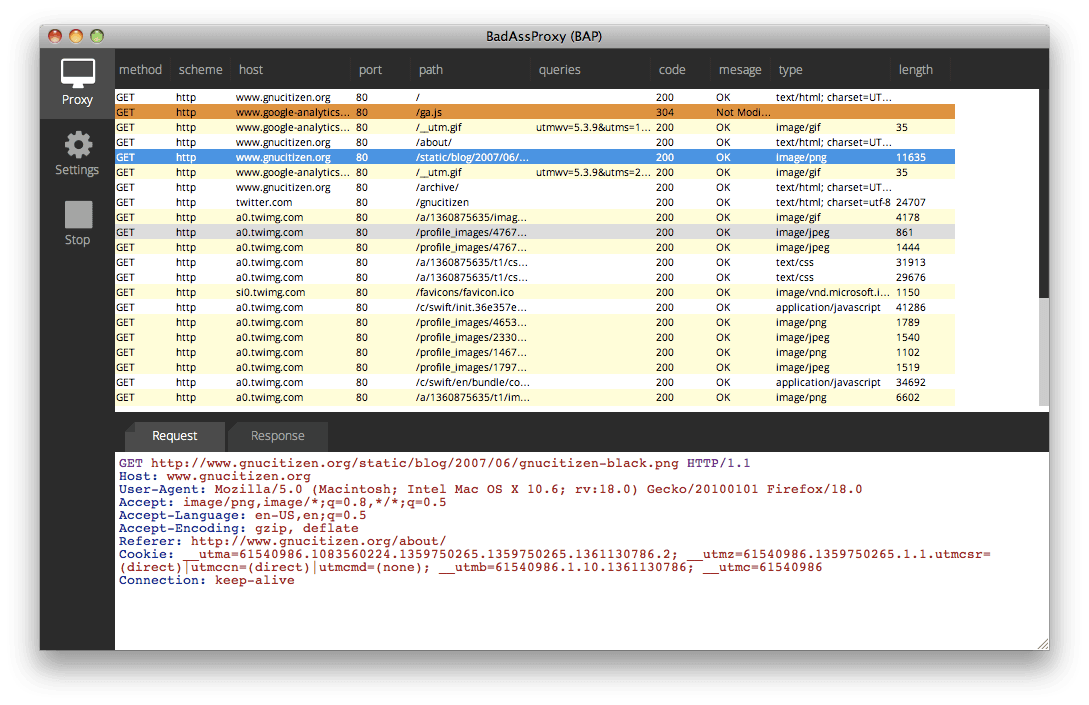The height and width of the screenshot is (705, 1089).
Task: Sort by the method column header
Action: (x=140, y=69)
